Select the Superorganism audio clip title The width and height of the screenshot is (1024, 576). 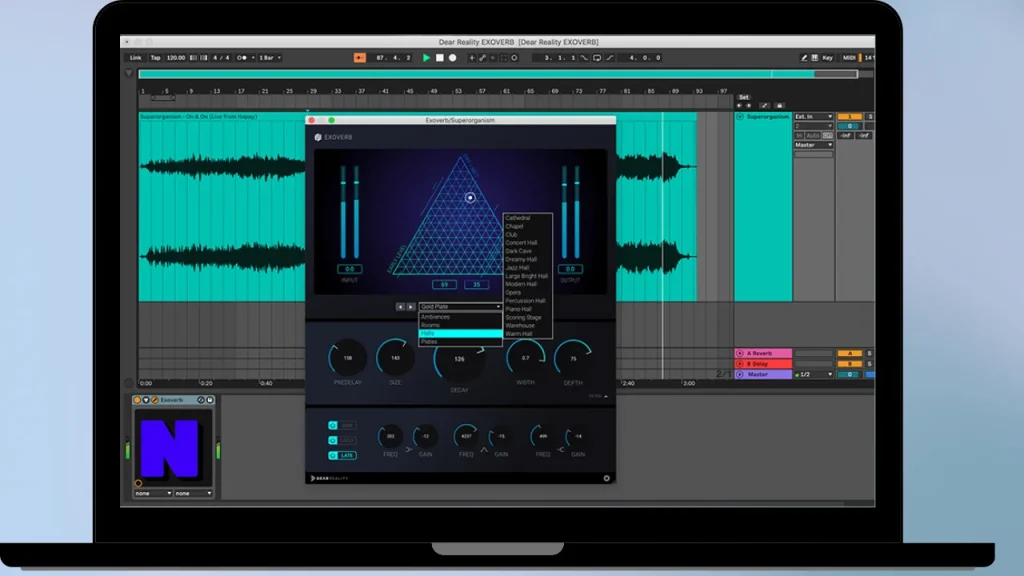coord(199,116)
